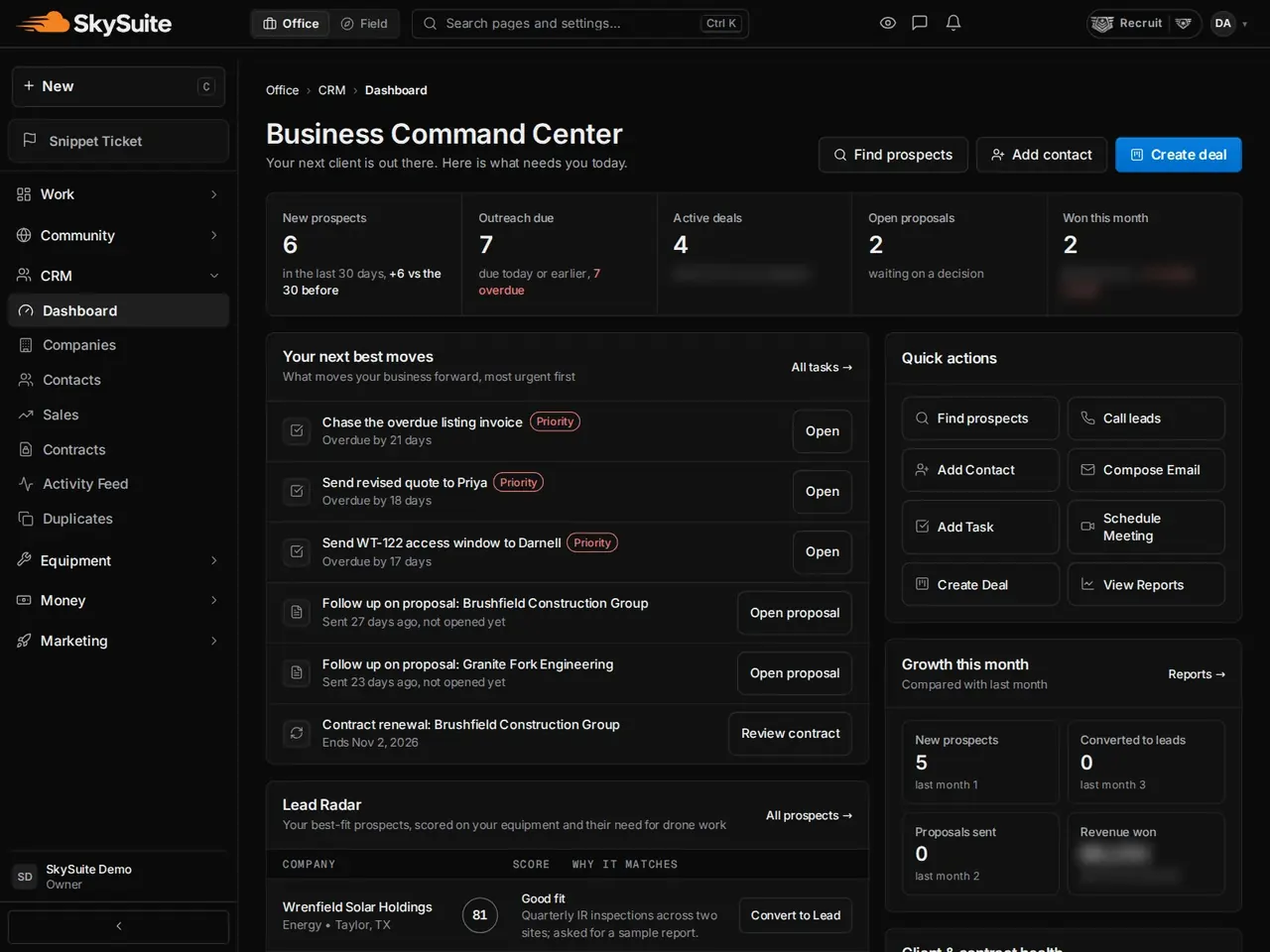Expand the Work section chevron
1270x952 pixels.
214,194
